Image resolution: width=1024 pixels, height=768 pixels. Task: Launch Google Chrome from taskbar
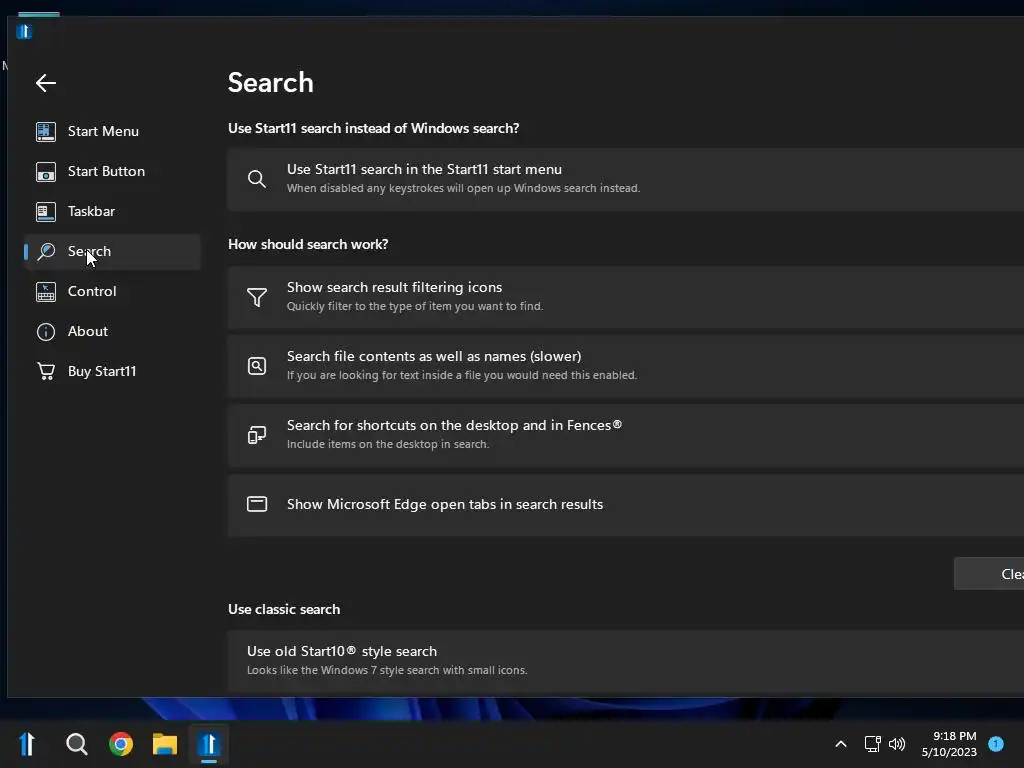(x=121, y=744)
